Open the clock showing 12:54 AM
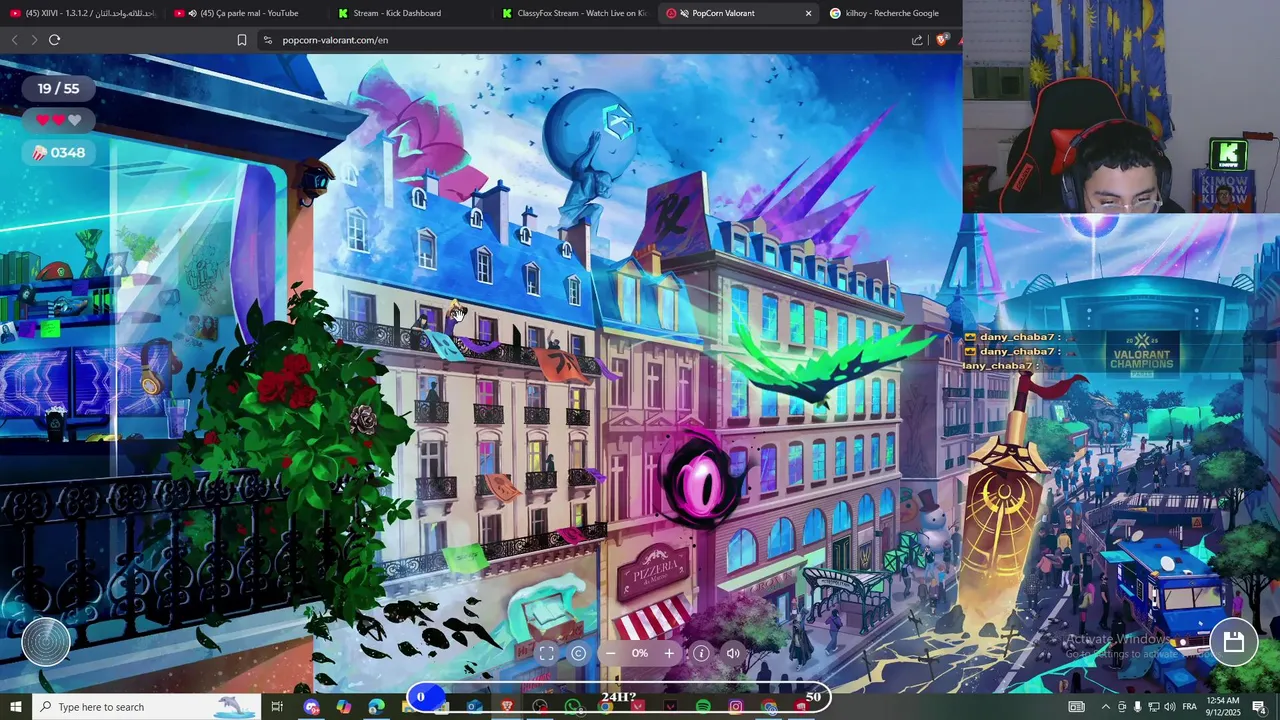The width and height of the screenshot is (1280, 720). click(1223, 707)
